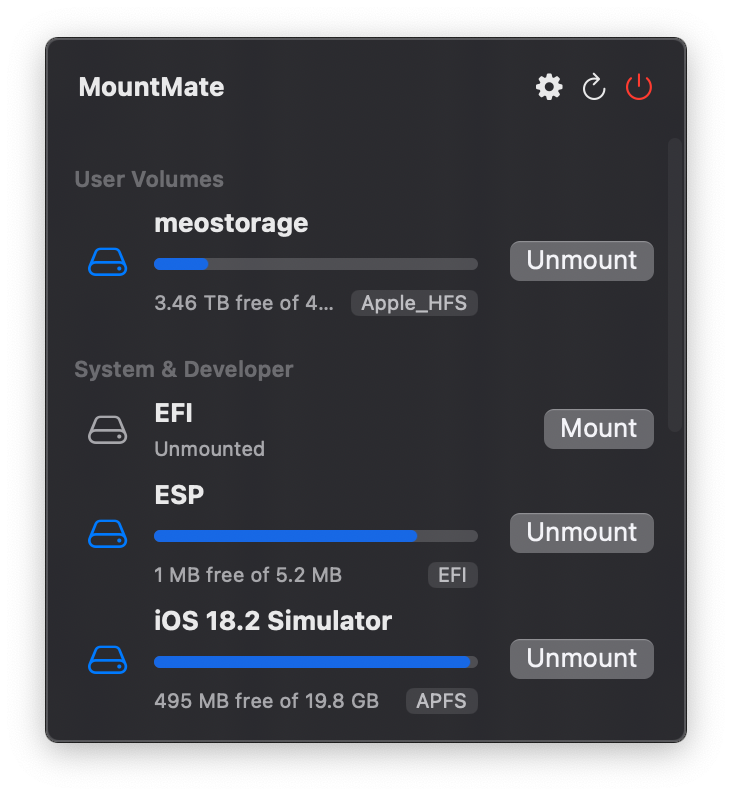Unmount the iOS 18.2 Simulator volume
Screen dimensions: 732x796
pyautogui.click(x=582, y=659)
